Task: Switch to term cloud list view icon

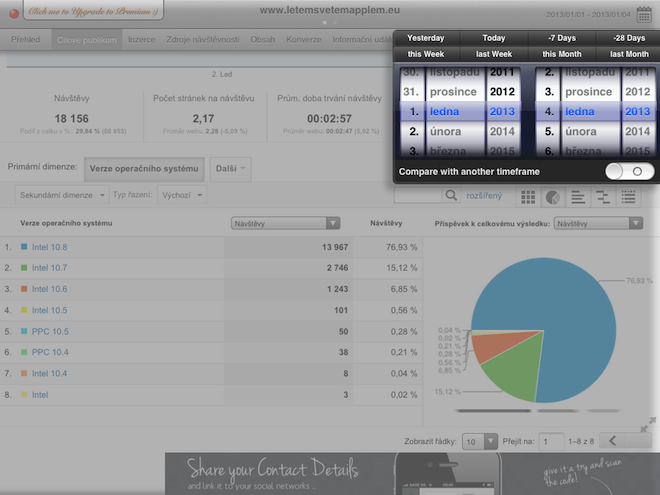Action: [x=628, y=197]
